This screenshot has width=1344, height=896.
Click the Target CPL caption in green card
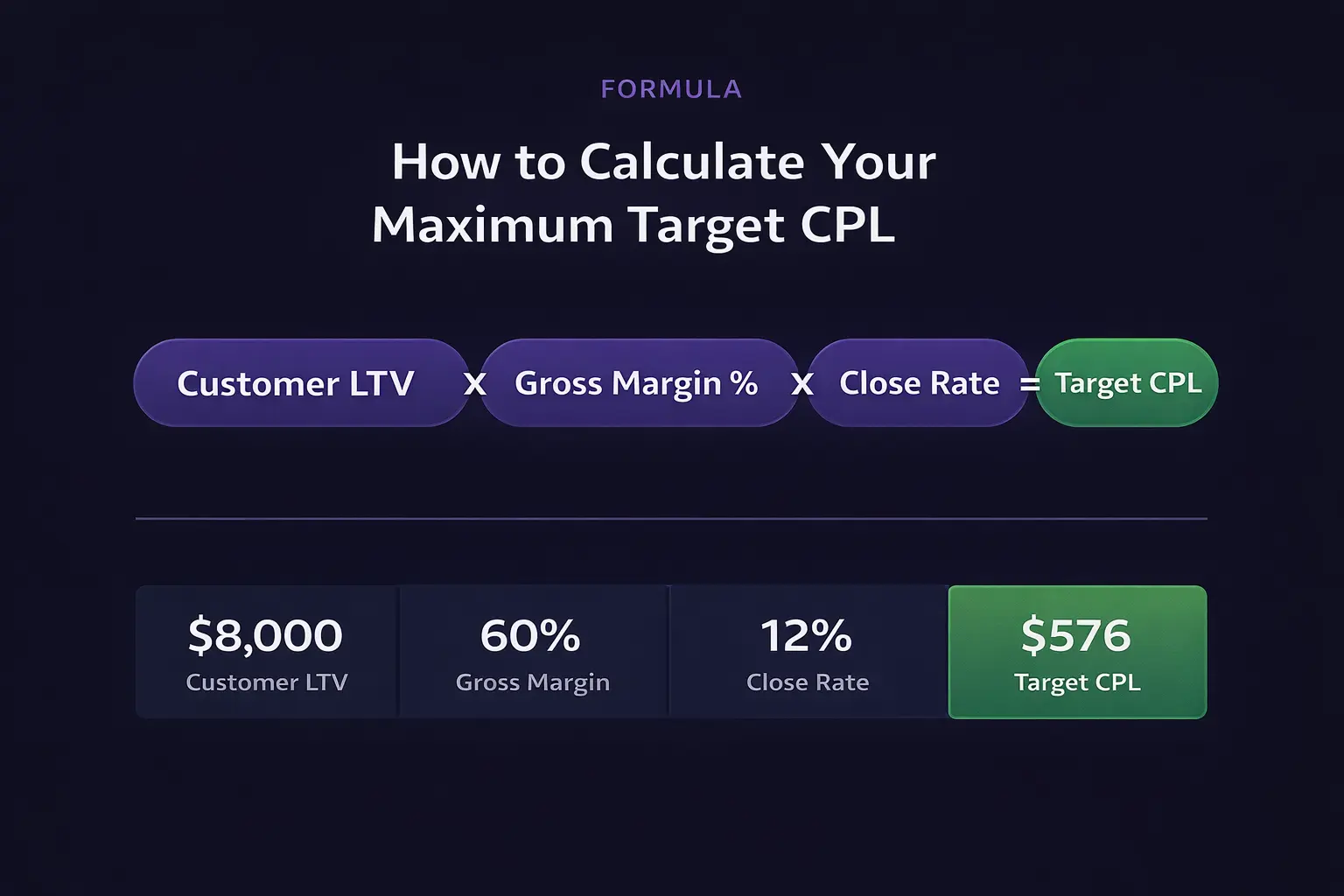click(1077, 683)
